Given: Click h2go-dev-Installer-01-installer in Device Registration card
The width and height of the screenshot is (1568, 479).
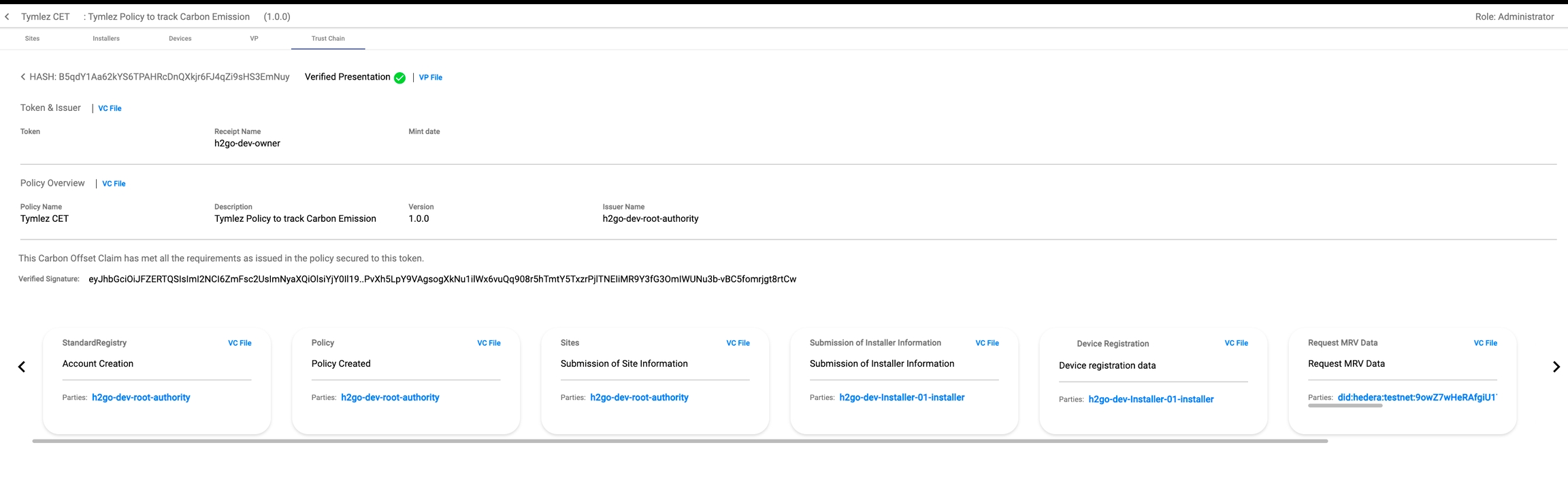Looking at the screenshot, I should click(1151, 399).
